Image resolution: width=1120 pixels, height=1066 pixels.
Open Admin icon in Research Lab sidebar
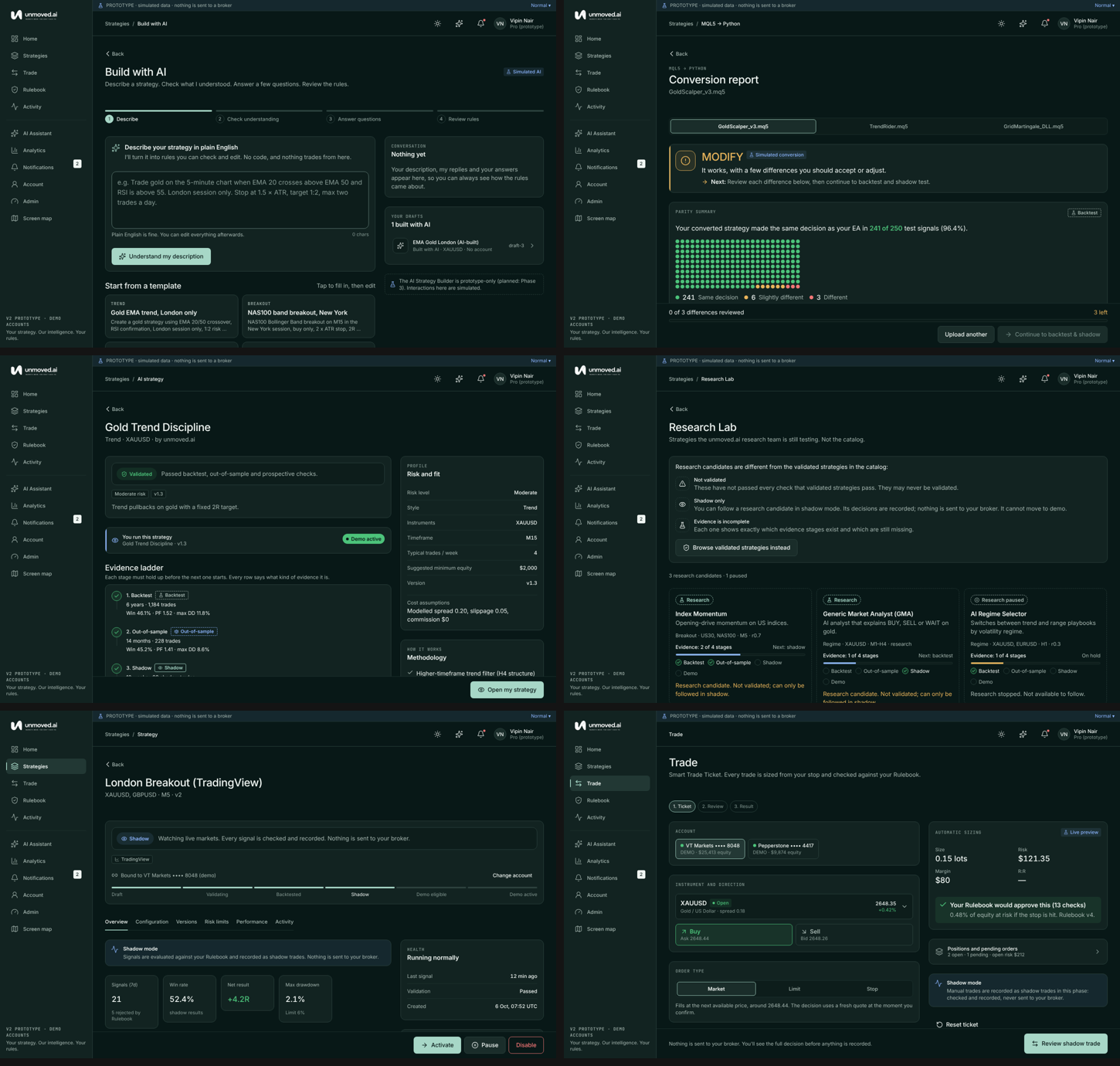pyautogui.click(x=579, y=557)
